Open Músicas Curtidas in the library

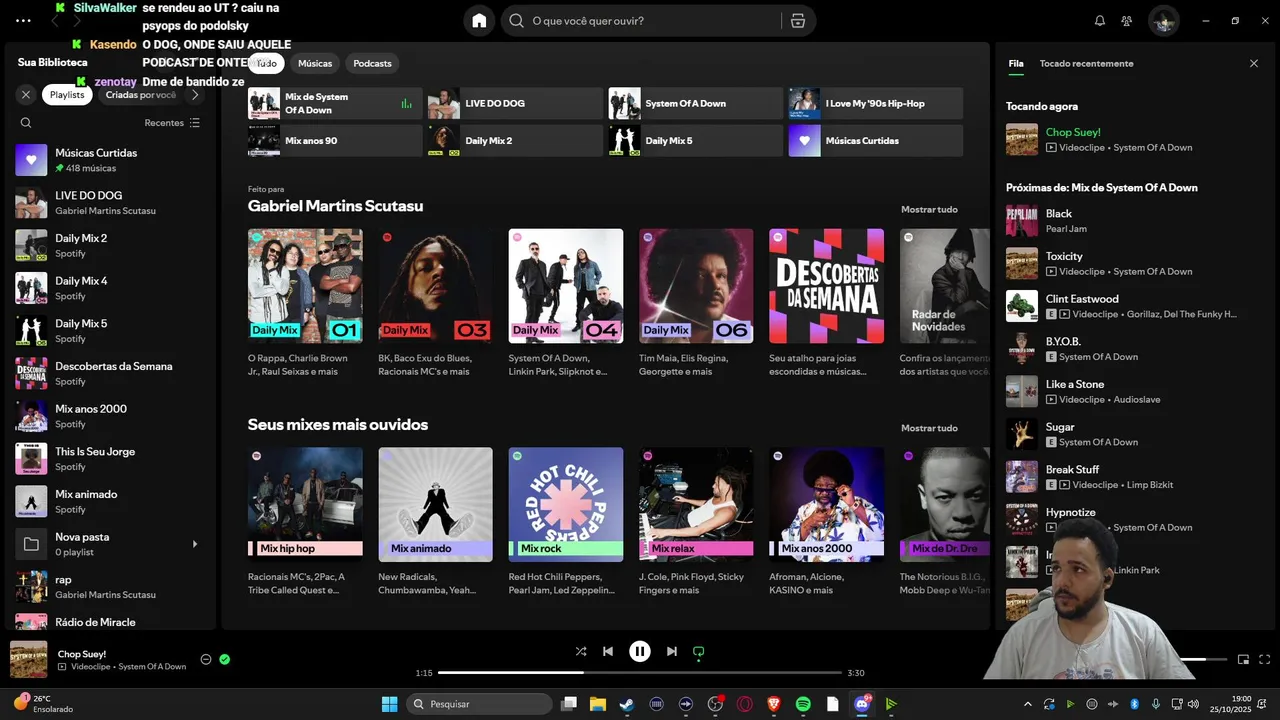(x=110, y=160)
